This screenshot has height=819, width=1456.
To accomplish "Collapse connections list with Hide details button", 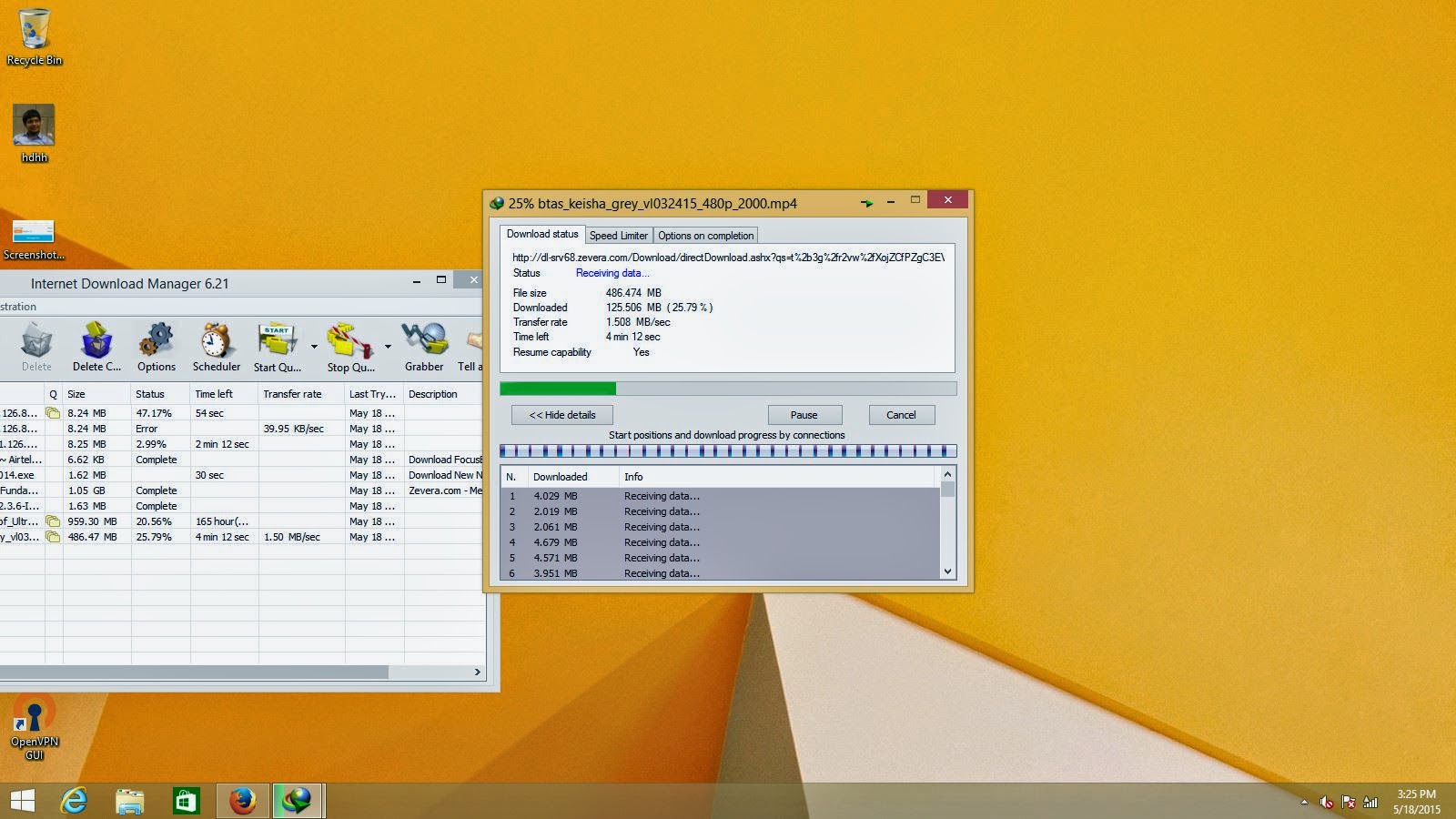I will coord(562,415).
